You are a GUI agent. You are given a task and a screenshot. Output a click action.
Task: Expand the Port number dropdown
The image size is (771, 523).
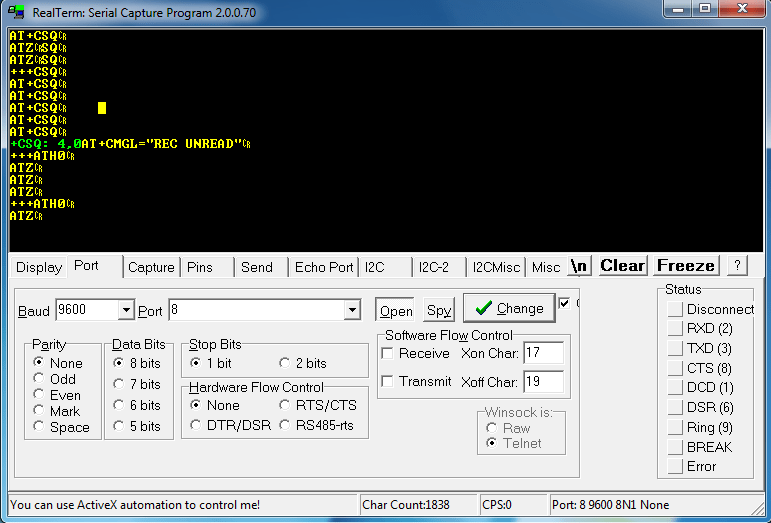point(352,311)
